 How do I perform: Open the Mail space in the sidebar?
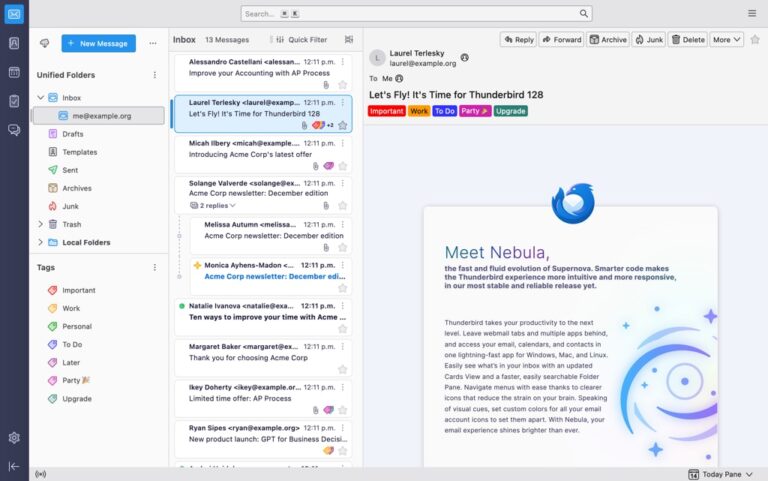click(14, 14)
